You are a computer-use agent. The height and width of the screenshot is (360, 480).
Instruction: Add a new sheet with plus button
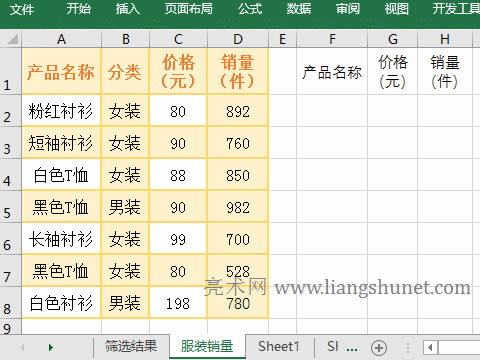point(379,348)
